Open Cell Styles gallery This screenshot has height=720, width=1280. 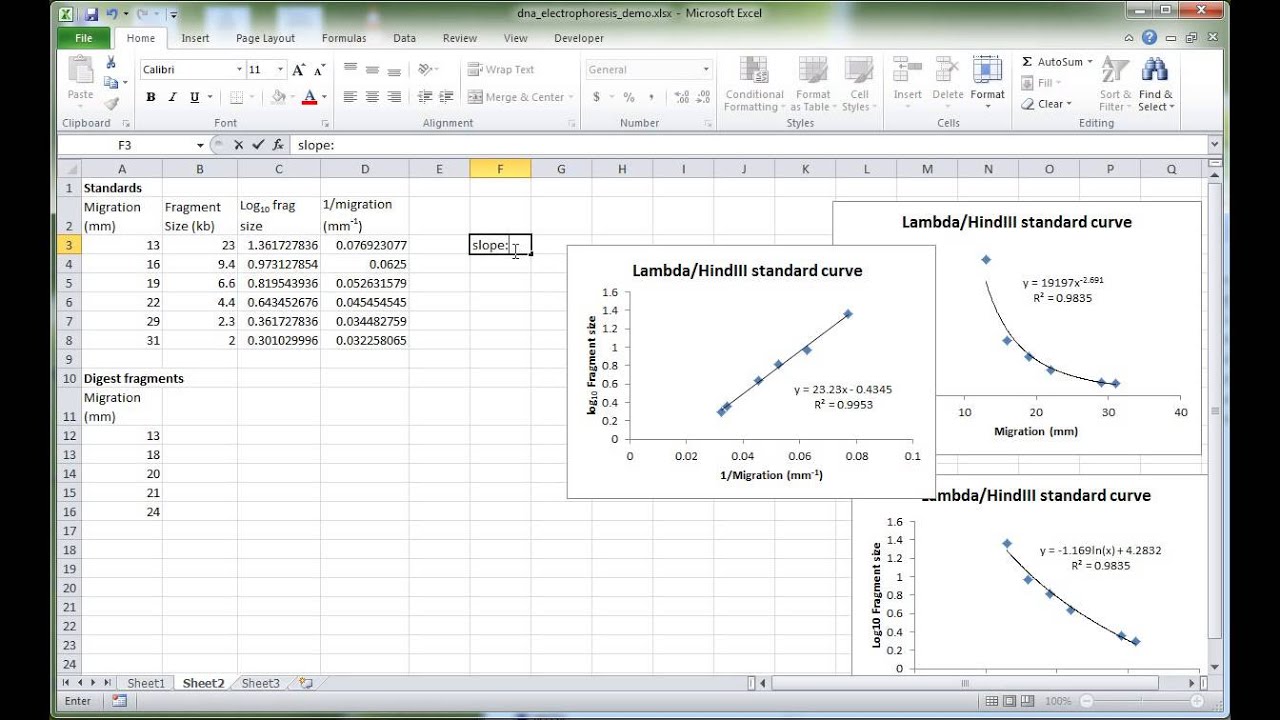click(x=857, y=84)
